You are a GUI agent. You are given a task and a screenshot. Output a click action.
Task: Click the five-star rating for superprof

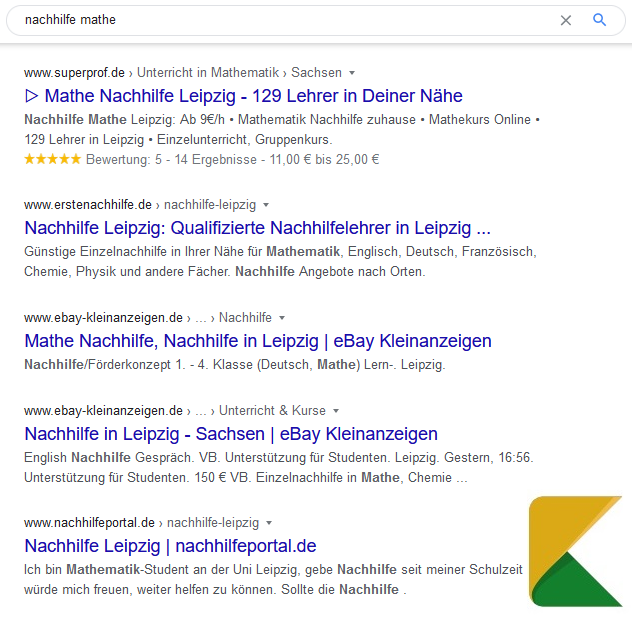pos(52,159)
